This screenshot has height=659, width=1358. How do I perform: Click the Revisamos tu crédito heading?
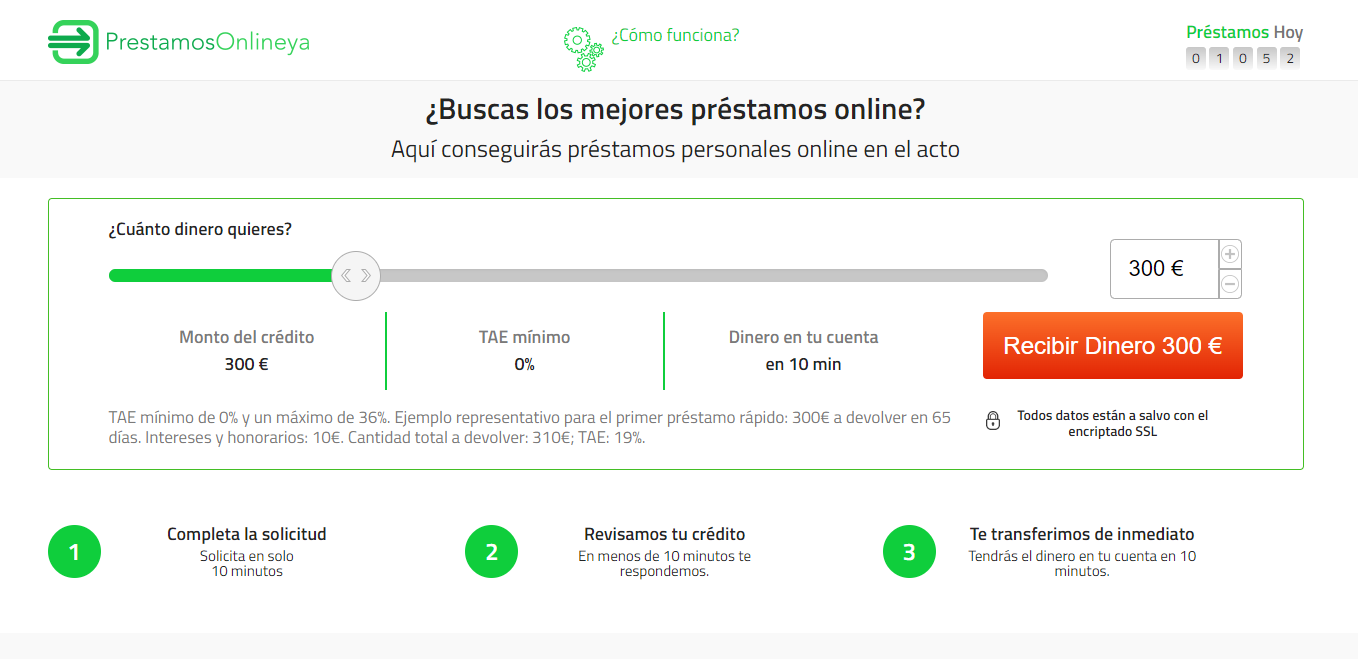pos(664,534)
